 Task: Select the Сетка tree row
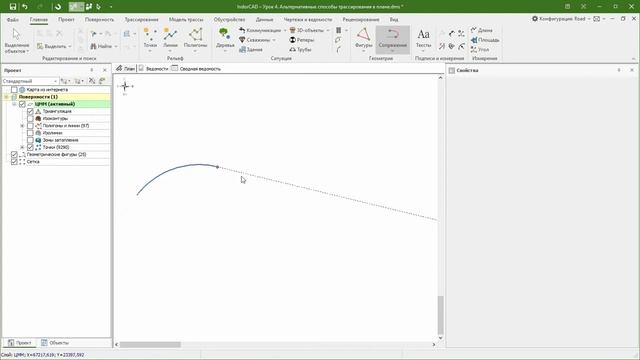pos(56,162)
